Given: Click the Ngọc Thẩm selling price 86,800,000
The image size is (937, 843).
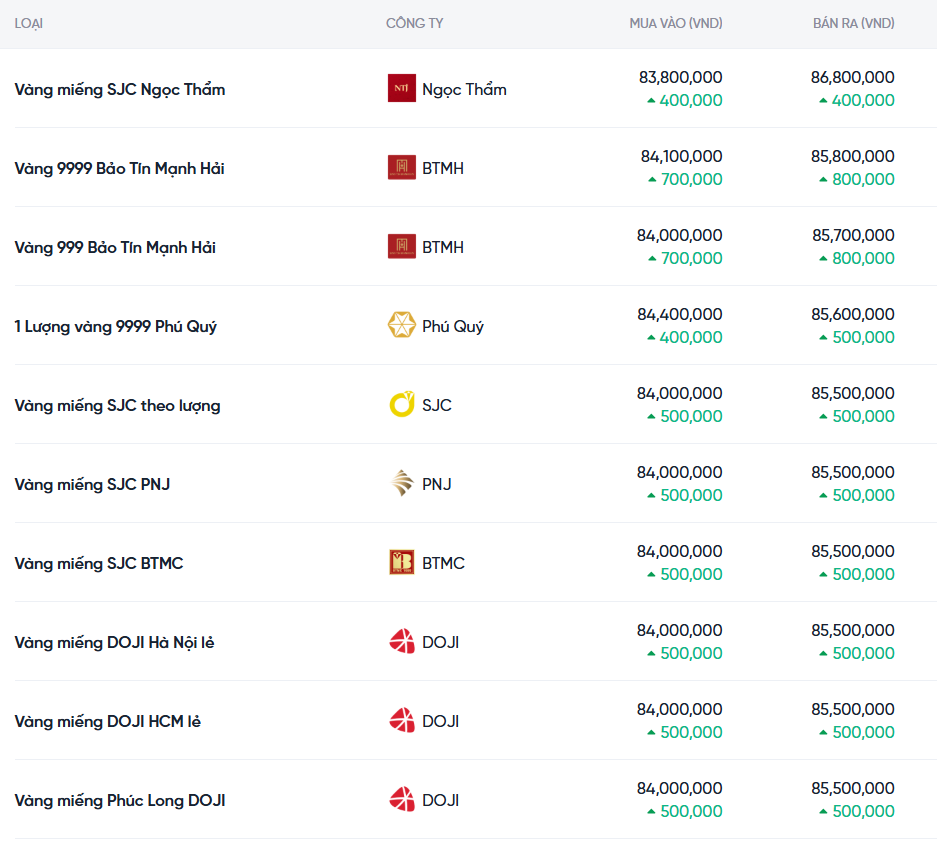Looking at the screenshot, I should (x=852, y=77).
